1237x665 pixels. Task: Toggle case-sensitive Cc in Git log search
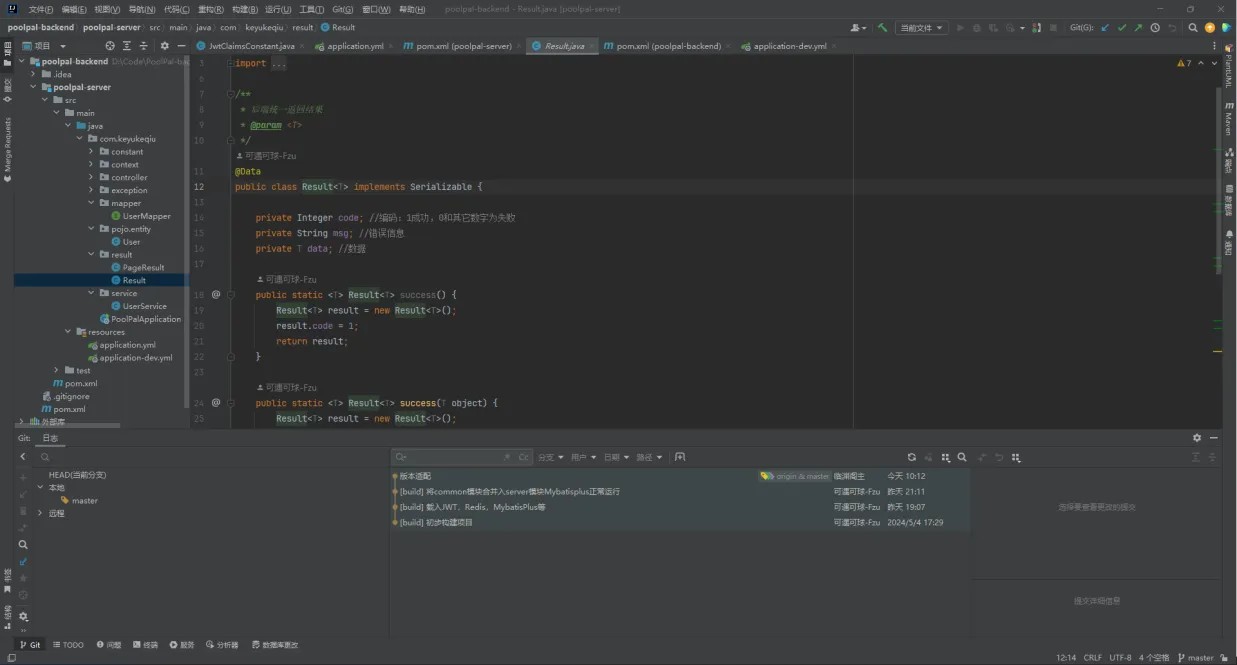tap(523, 457)
